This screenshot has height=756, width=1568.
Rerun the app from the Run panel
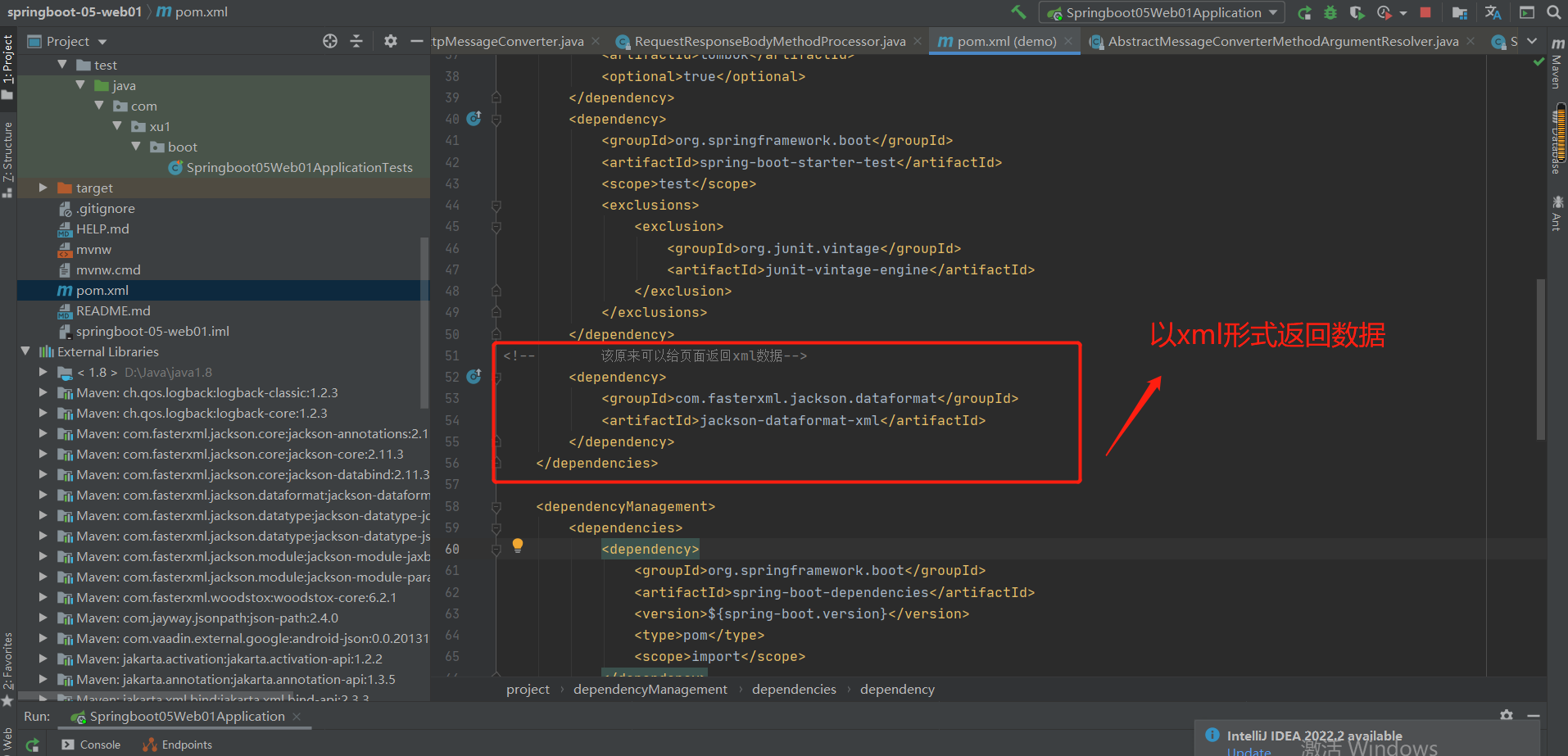(x=33, y=745)
